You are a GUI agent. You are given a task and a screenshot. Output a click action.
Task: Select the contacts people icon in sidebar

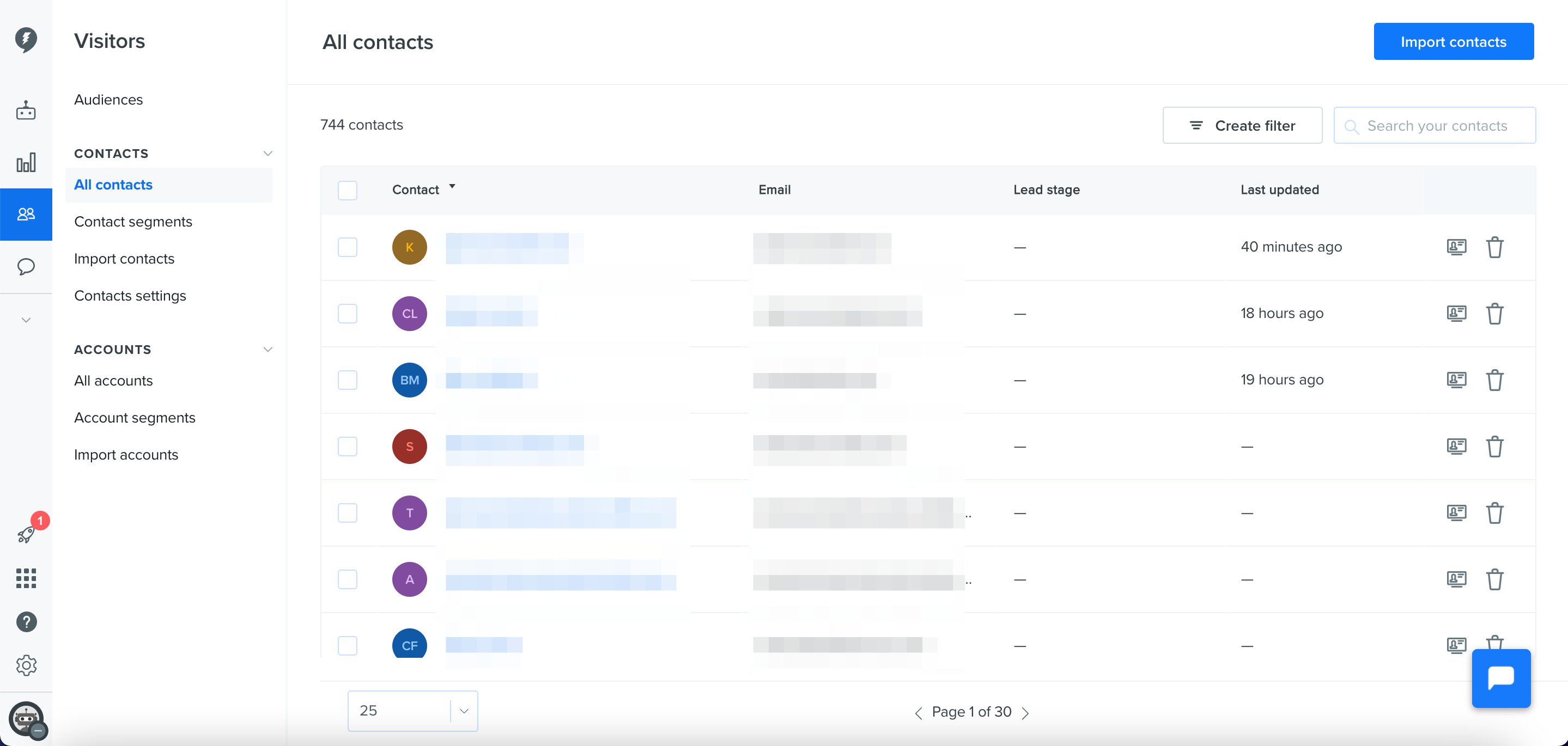(x=26, y=214)
